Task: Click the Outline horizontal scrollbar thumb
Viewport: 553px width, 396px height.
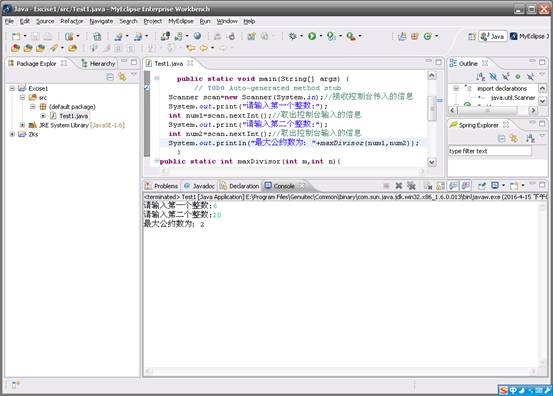Action: (x=487, y=110)
